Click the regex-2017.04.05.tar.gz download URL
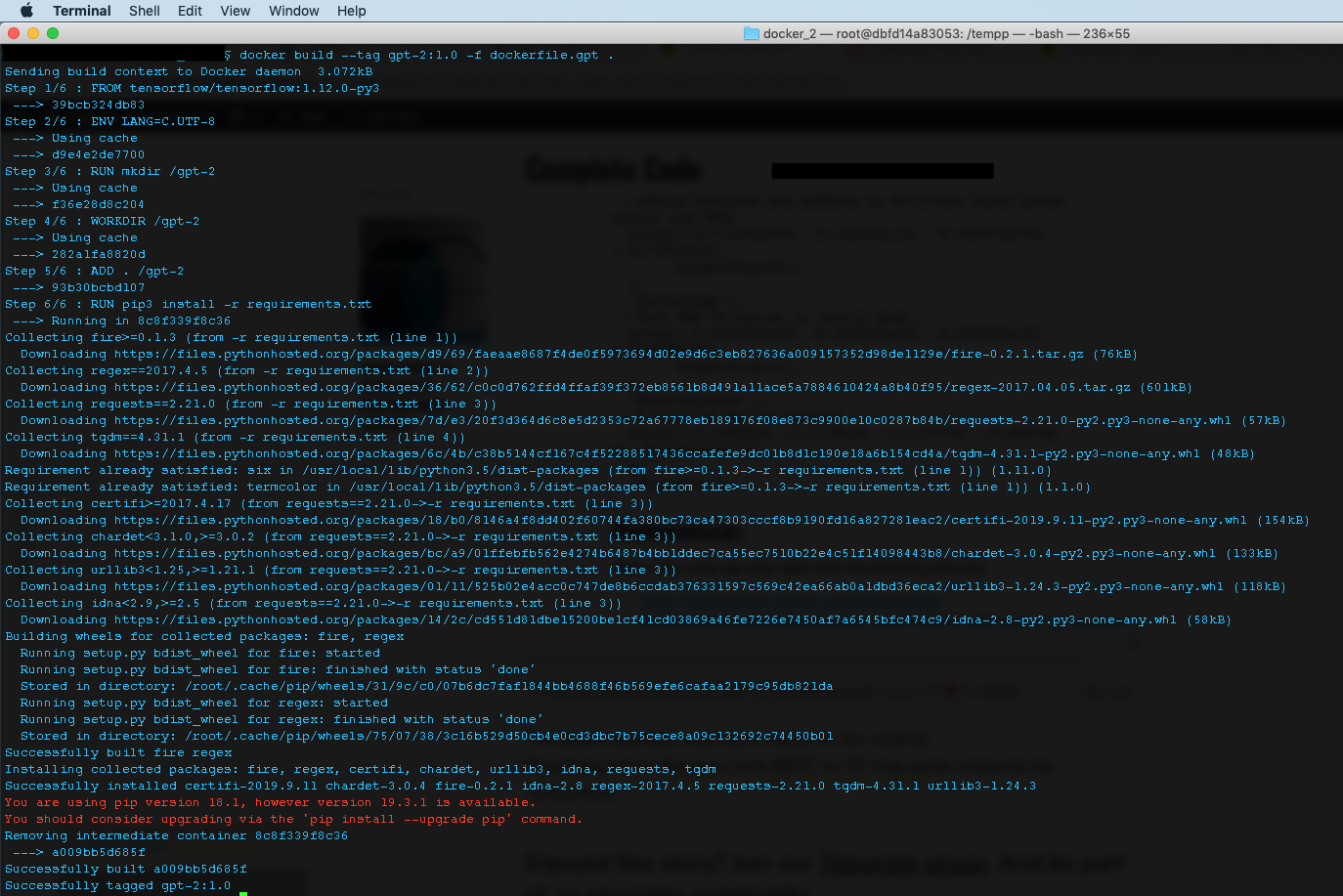This screenshot has height=896, width=1343. point(622,387)
